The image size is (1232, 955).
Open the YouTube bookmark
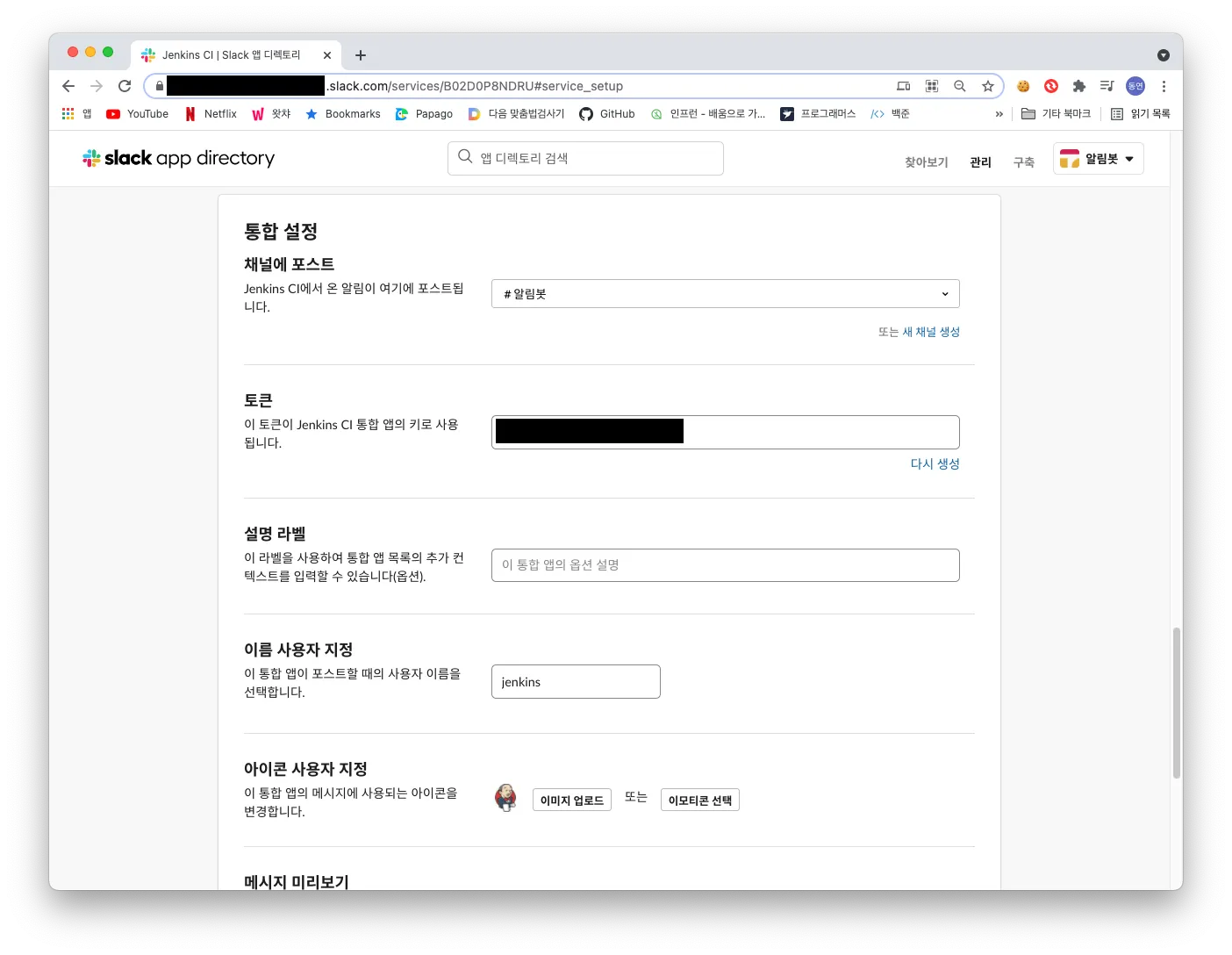click(137, 114)
